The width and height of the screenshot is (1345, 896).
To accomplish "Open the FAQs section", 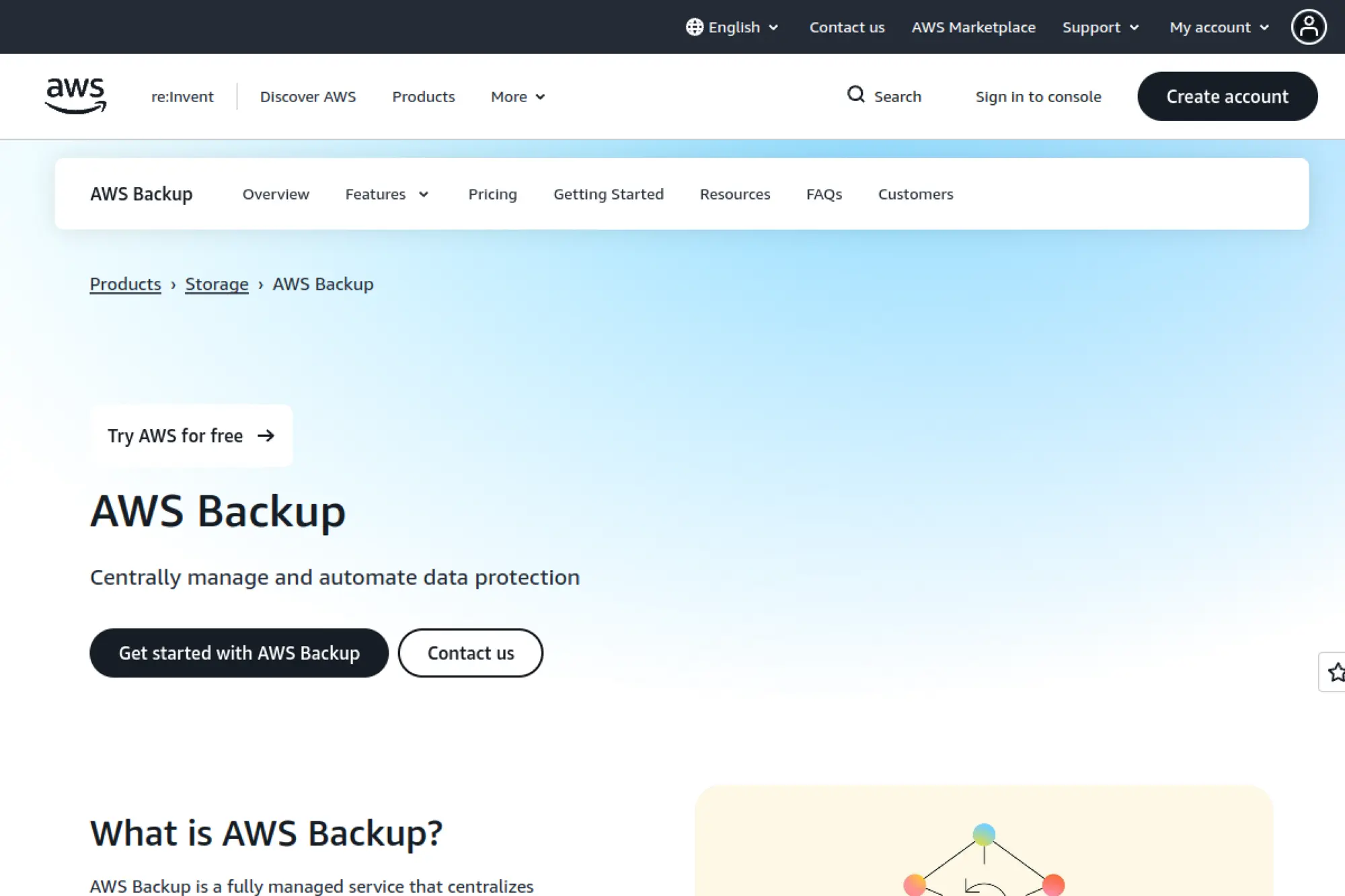I will tap(824, 194).
